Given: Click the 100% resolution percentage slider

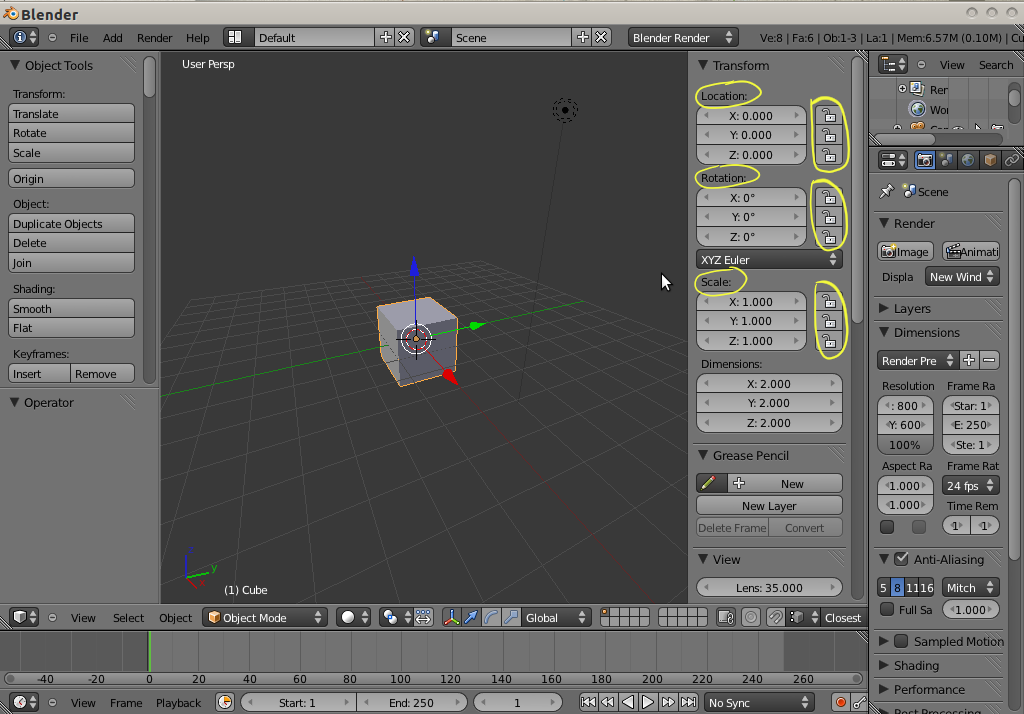Looking at the screenshot, I should [x=905, y=445].
